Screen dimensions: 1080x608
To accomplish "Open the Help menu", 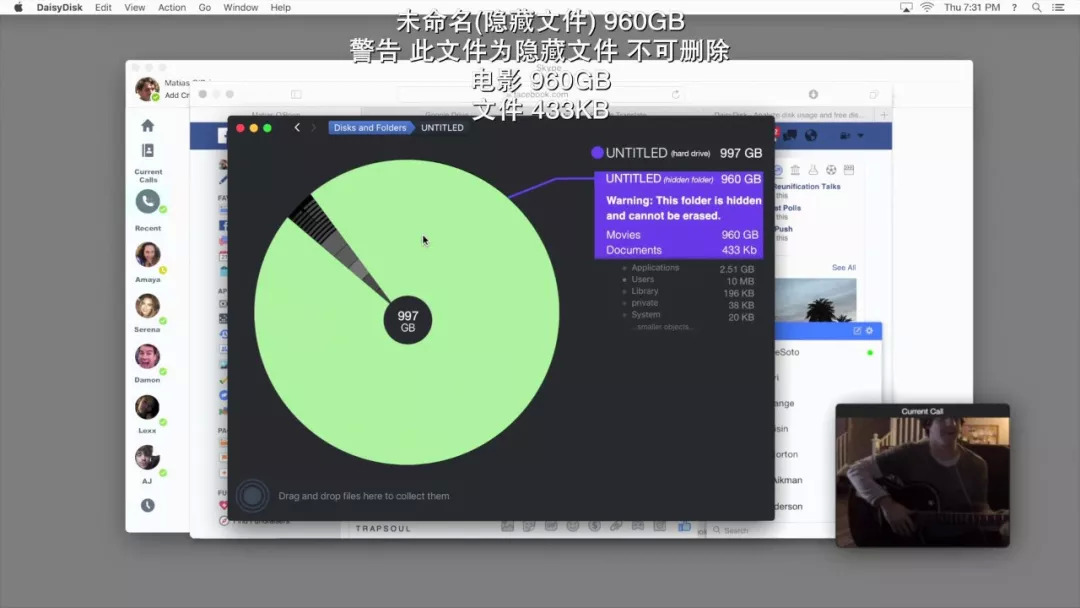I will click(x=280, y=8).
